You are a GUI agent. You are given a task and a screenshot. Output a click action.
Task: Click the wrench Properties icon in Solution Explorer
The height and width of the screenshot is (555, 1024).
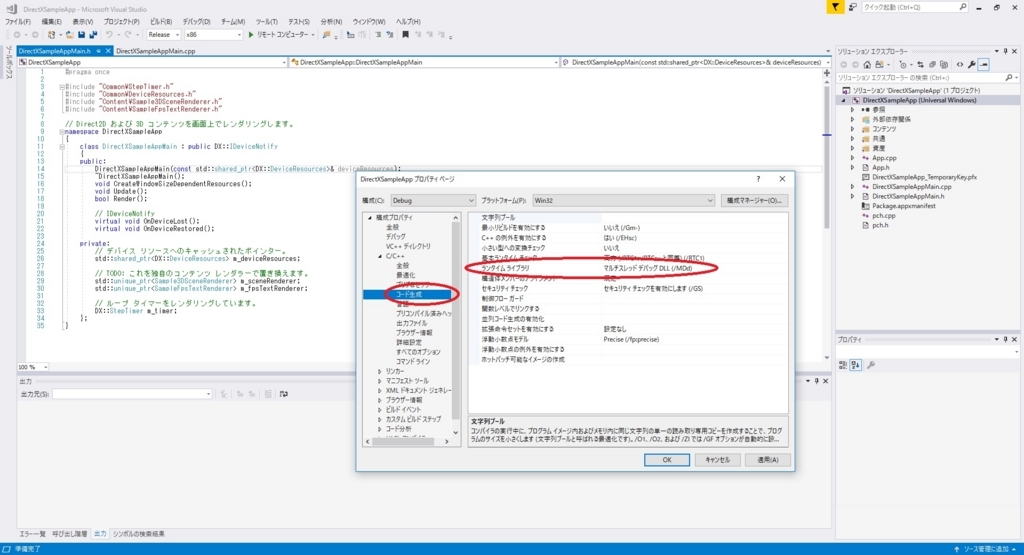tap(972, 65)
